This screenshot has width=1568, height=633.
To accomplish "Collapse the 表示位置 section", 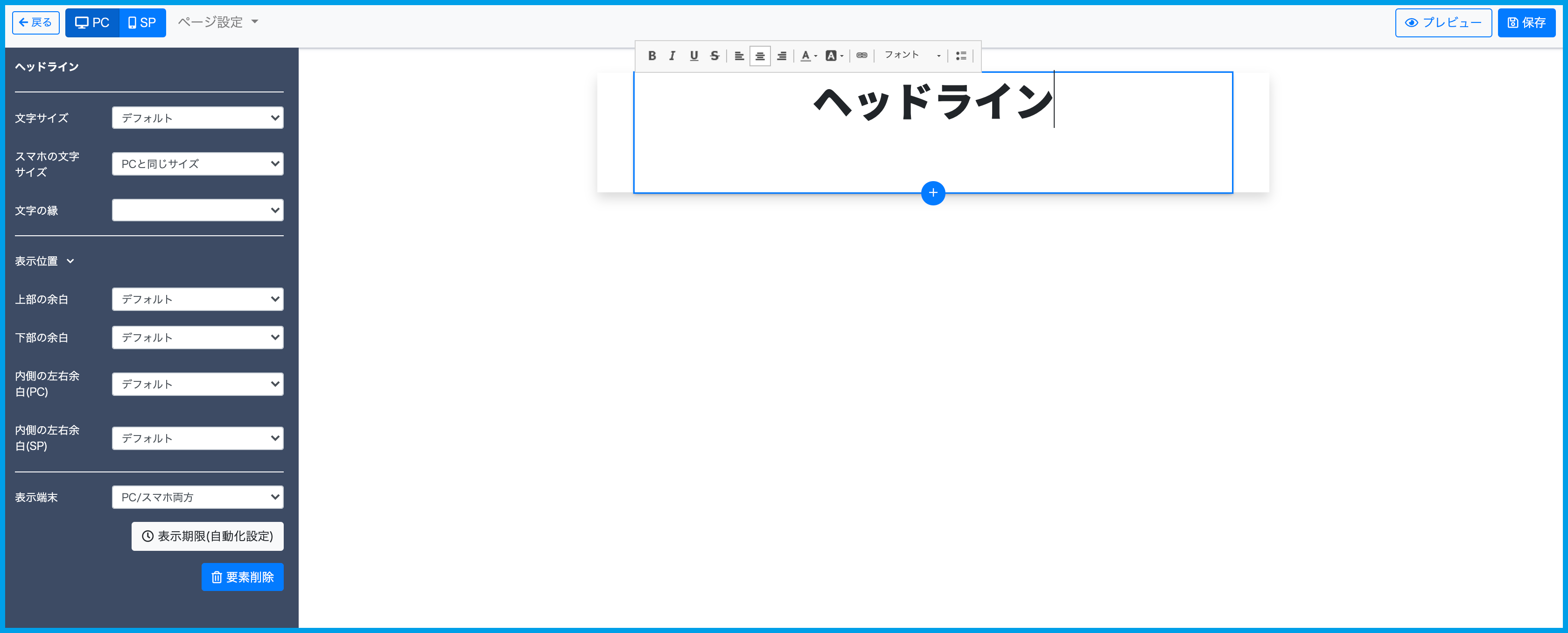I will point(44,260).
